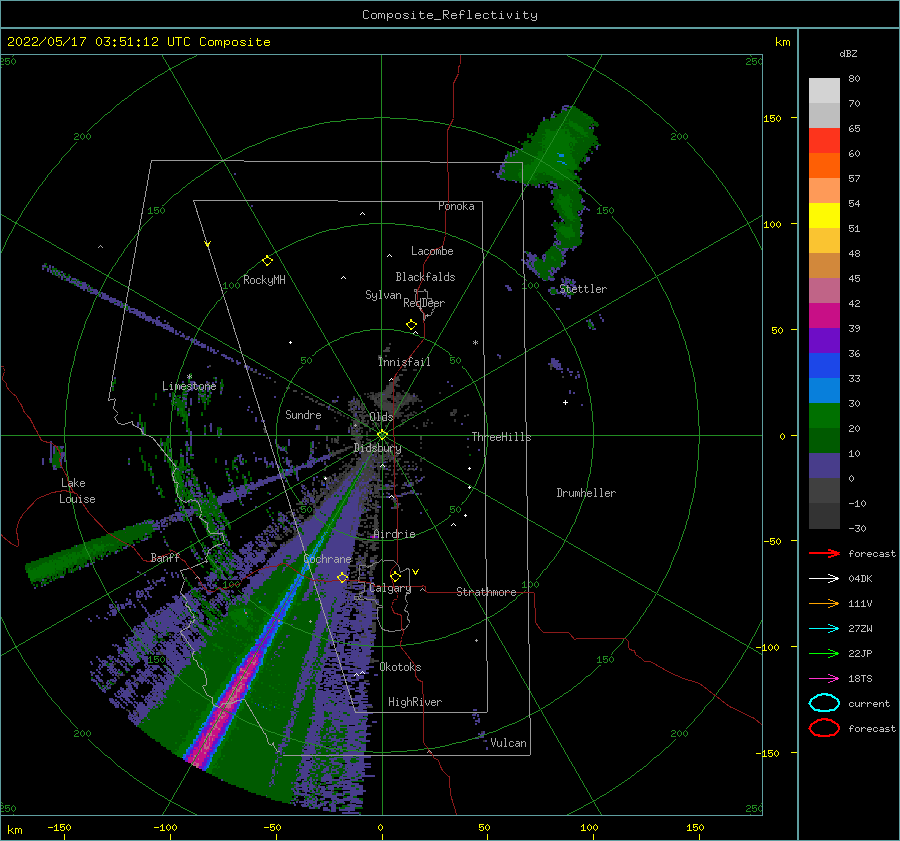This screenshot has height=841, width=900.
Task: Click the Ponoka label
Action: (x=456, y=206)
